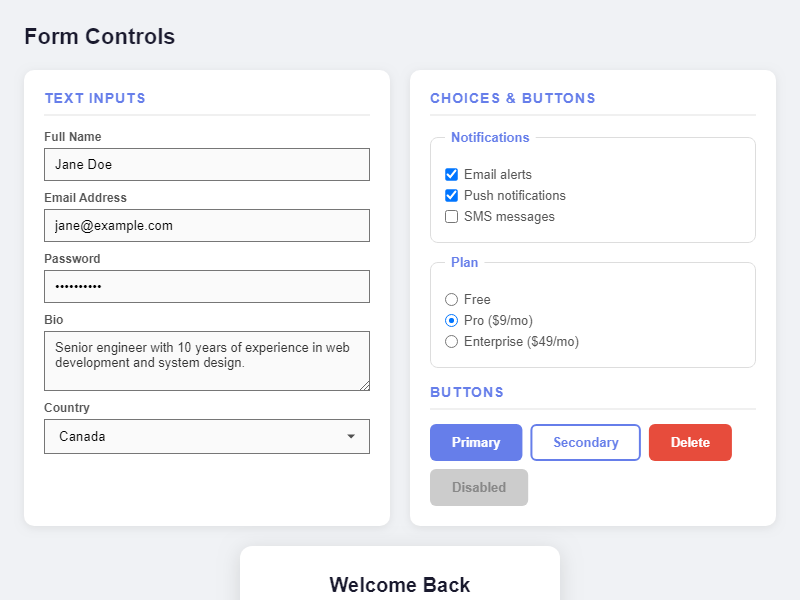800x600 pixels.
Task: Edit the Bio text area
Action: [x=207, y=361]
